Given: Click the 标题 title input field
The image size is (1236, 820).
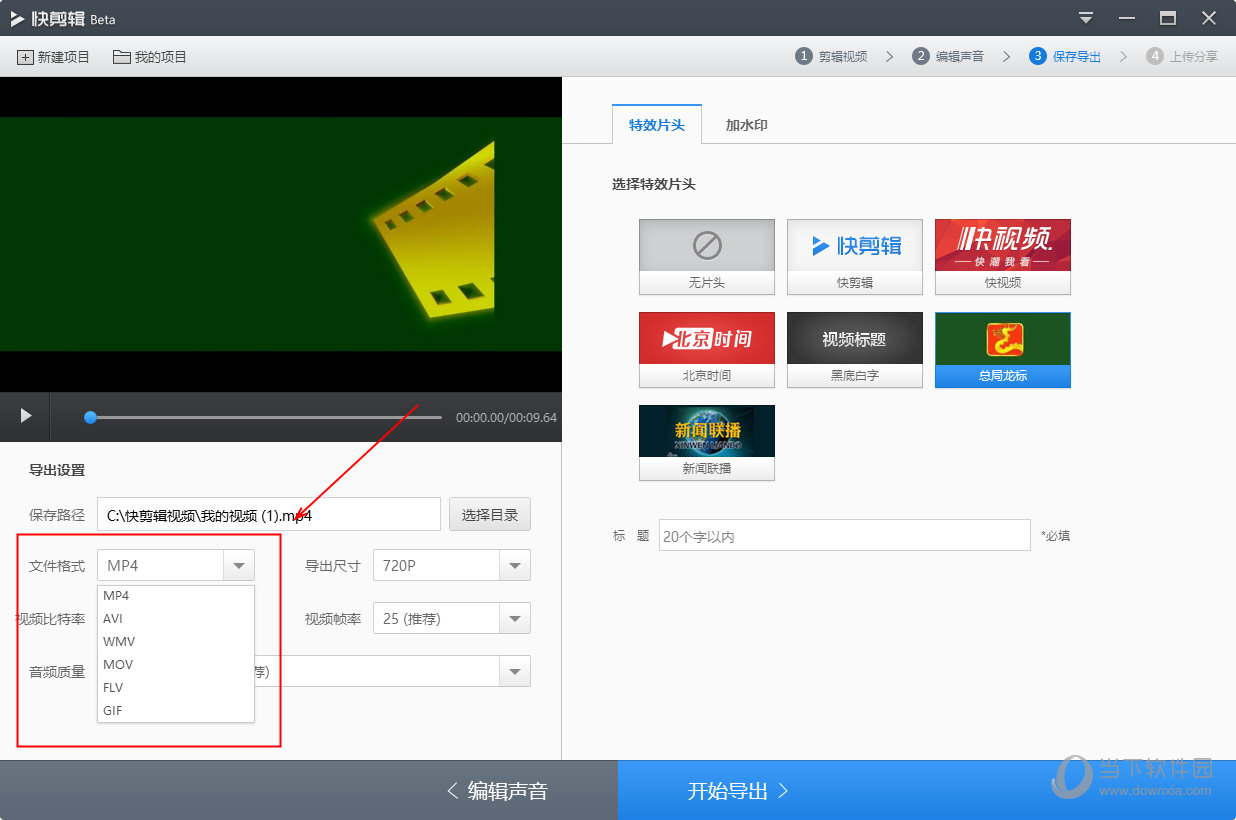Looking at the screenshot, I should click(x=845, y=535).
